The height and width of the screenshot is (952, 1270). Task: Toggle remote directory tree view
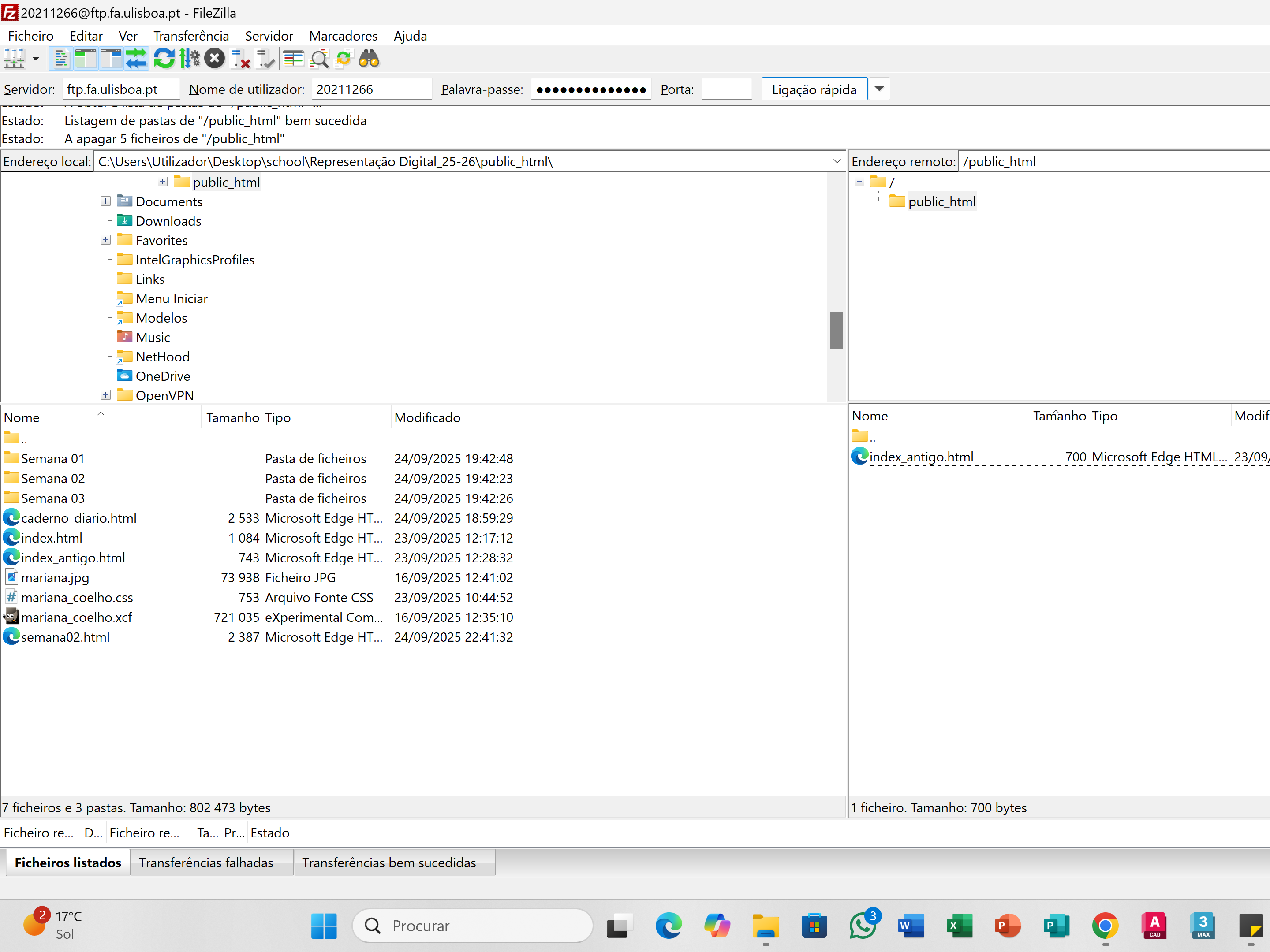point(111,59)
